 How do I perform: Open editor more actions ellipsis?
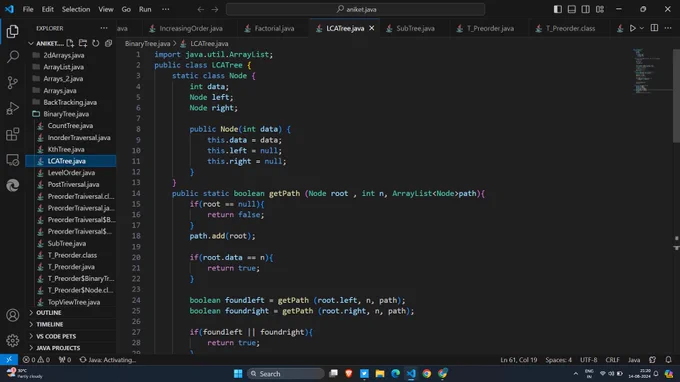pos(668,28)
